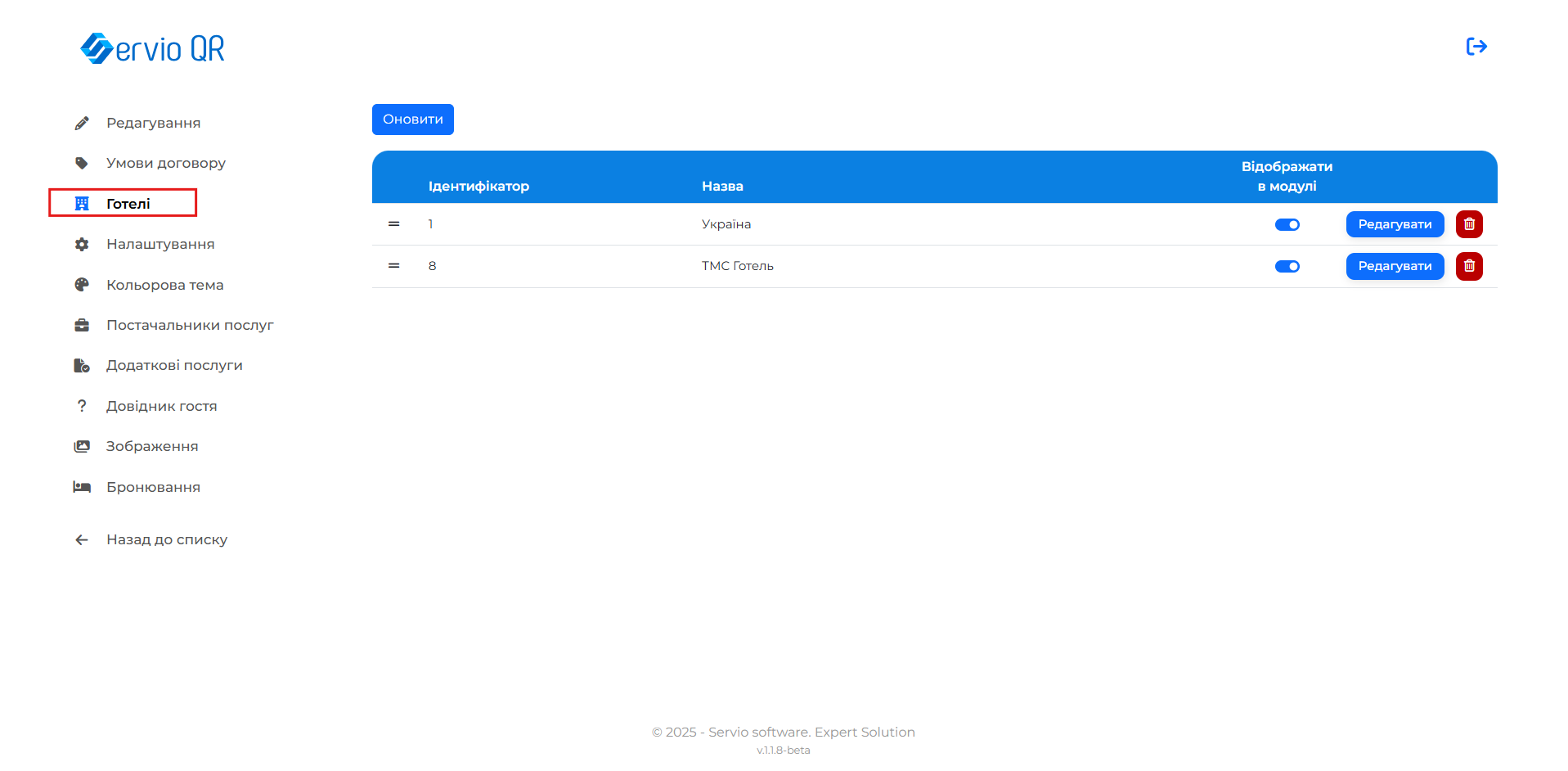Viewport: 1568px width, 771px height.
Task: Click the palette icon for Кольорова тема
Action: coord(82,285)
